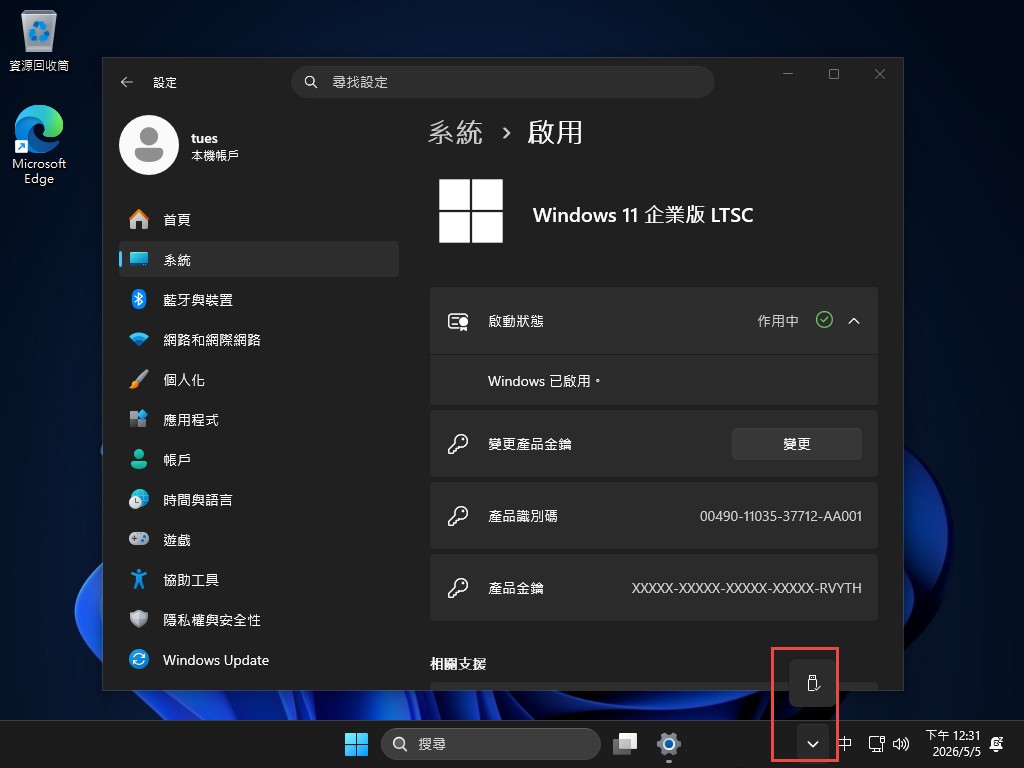The height and width of the screenshot is (768, 1024).
Task: Open the tues account avatar
Action: (149, 145)
